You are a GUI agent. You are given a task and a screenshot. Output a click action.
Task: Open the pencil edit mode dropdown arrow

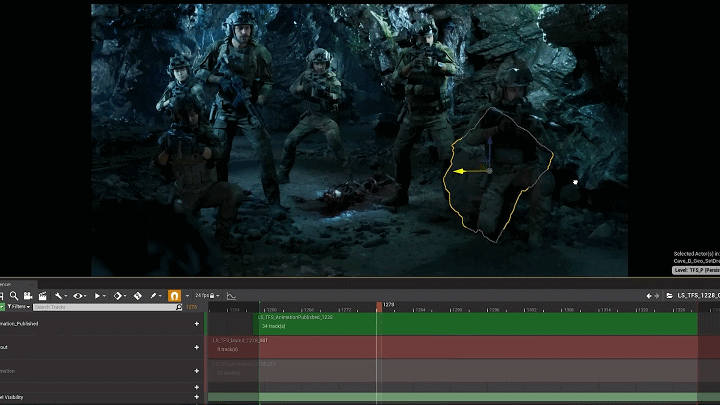tap(160, 296)
